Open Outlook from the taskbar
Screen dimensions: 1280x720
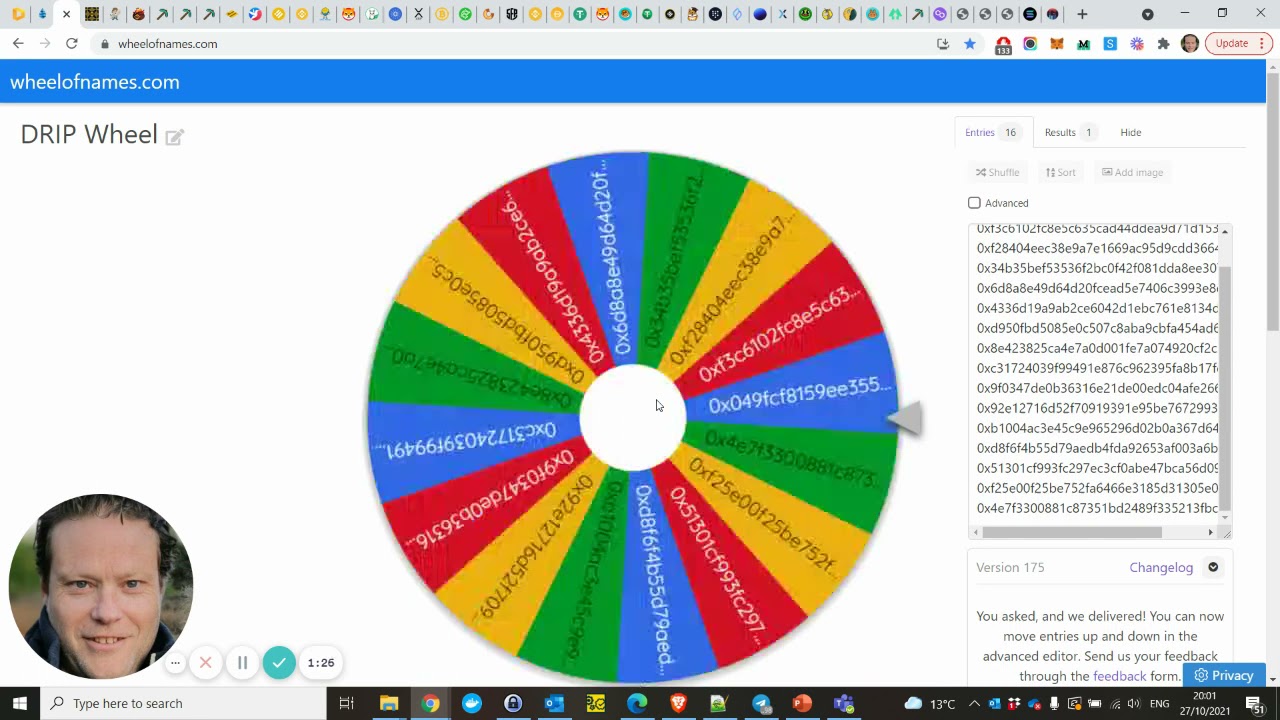pyautogui.click(x=554, y=703)
